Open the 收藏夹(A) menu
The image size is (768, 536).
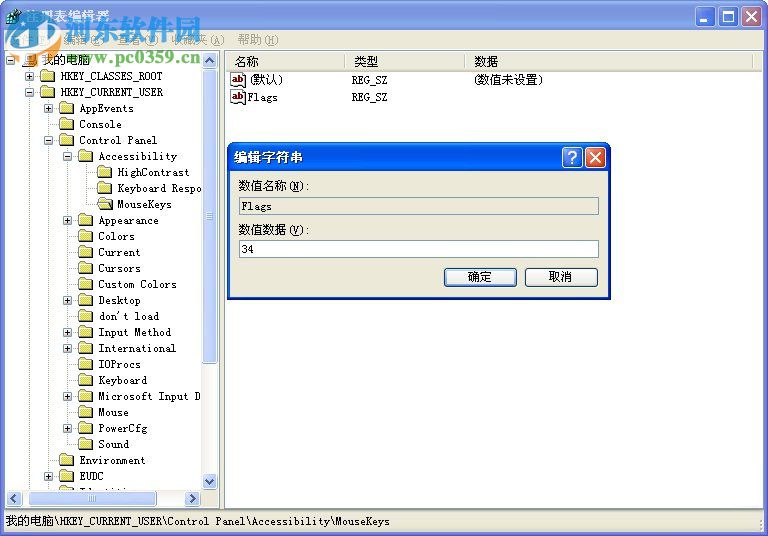(x=198, y=40)
